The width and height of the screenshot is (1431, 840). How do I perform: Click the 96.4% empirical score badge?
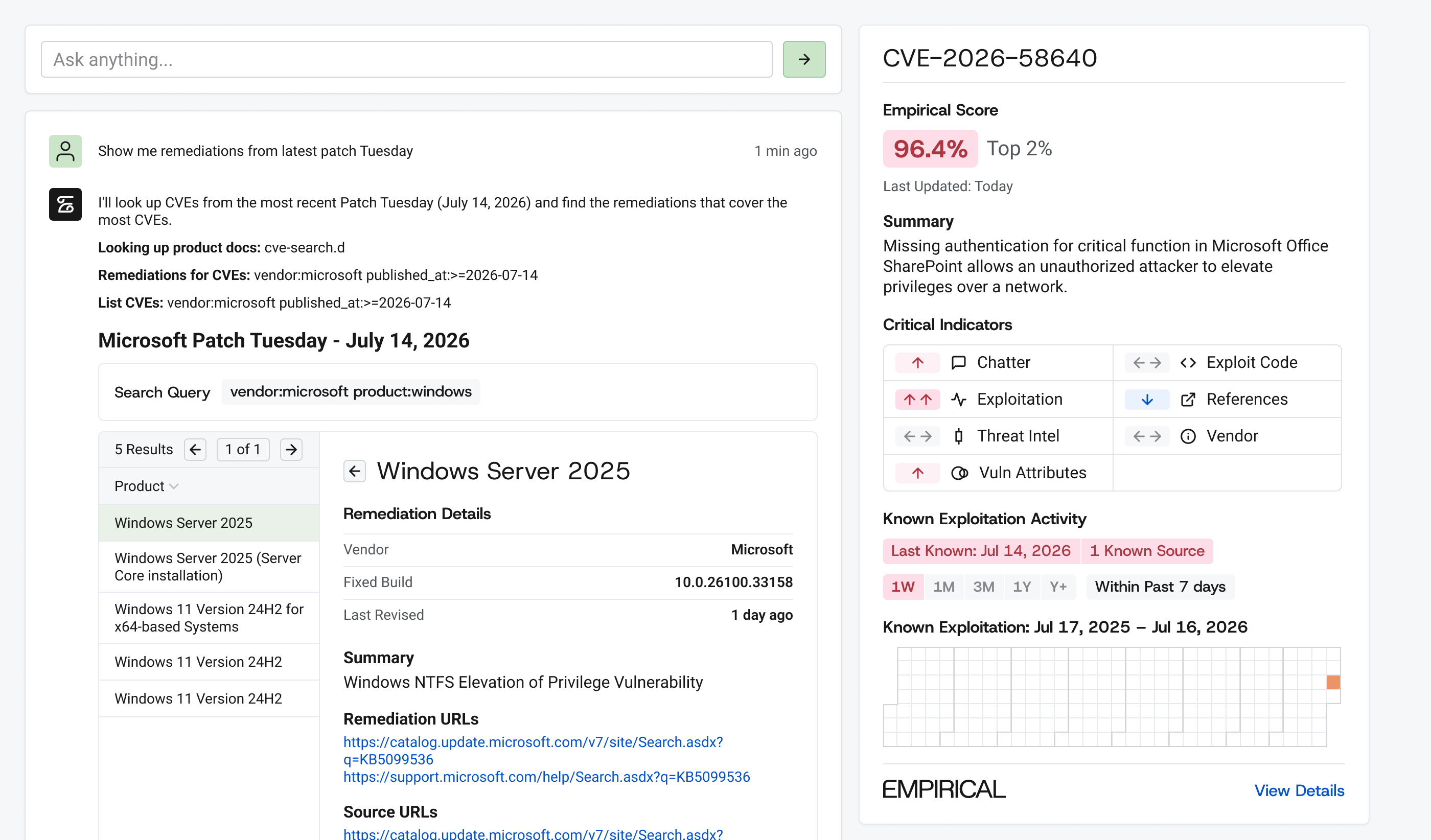click(930, 149)
